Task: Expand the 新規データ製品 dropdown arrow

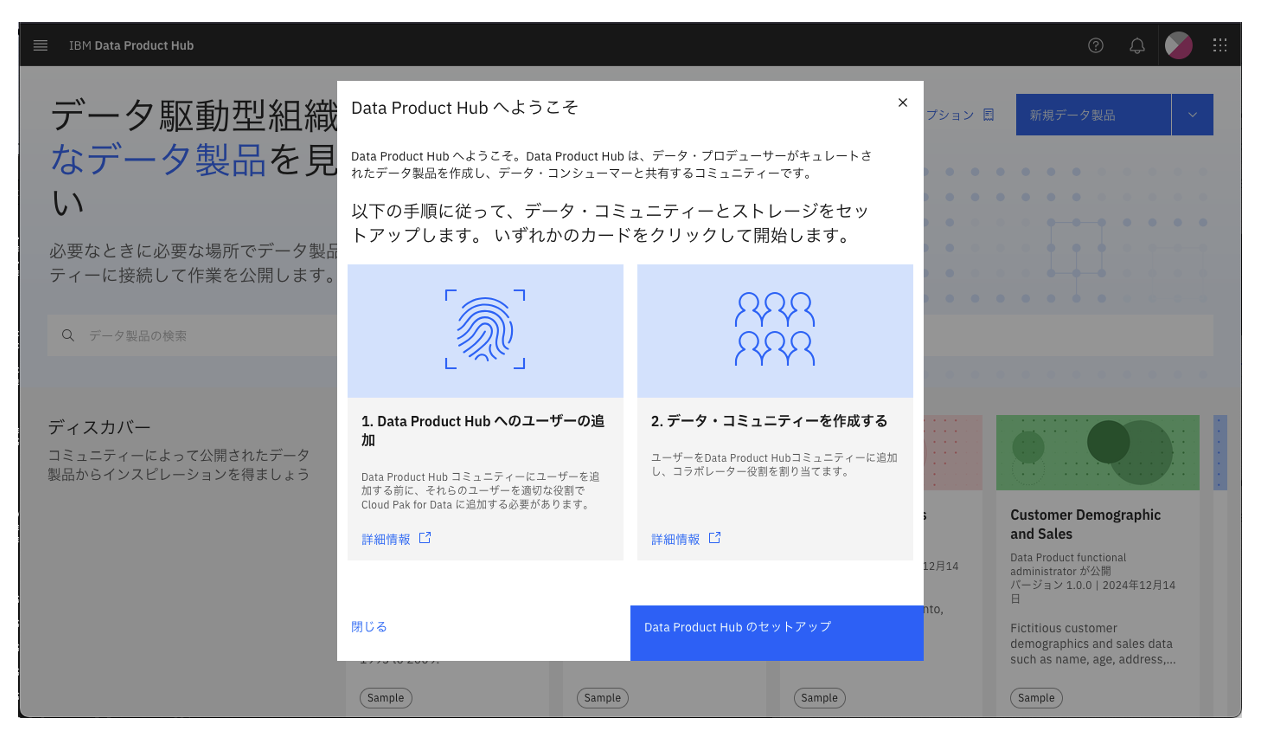Action: tap(1191, 114)
